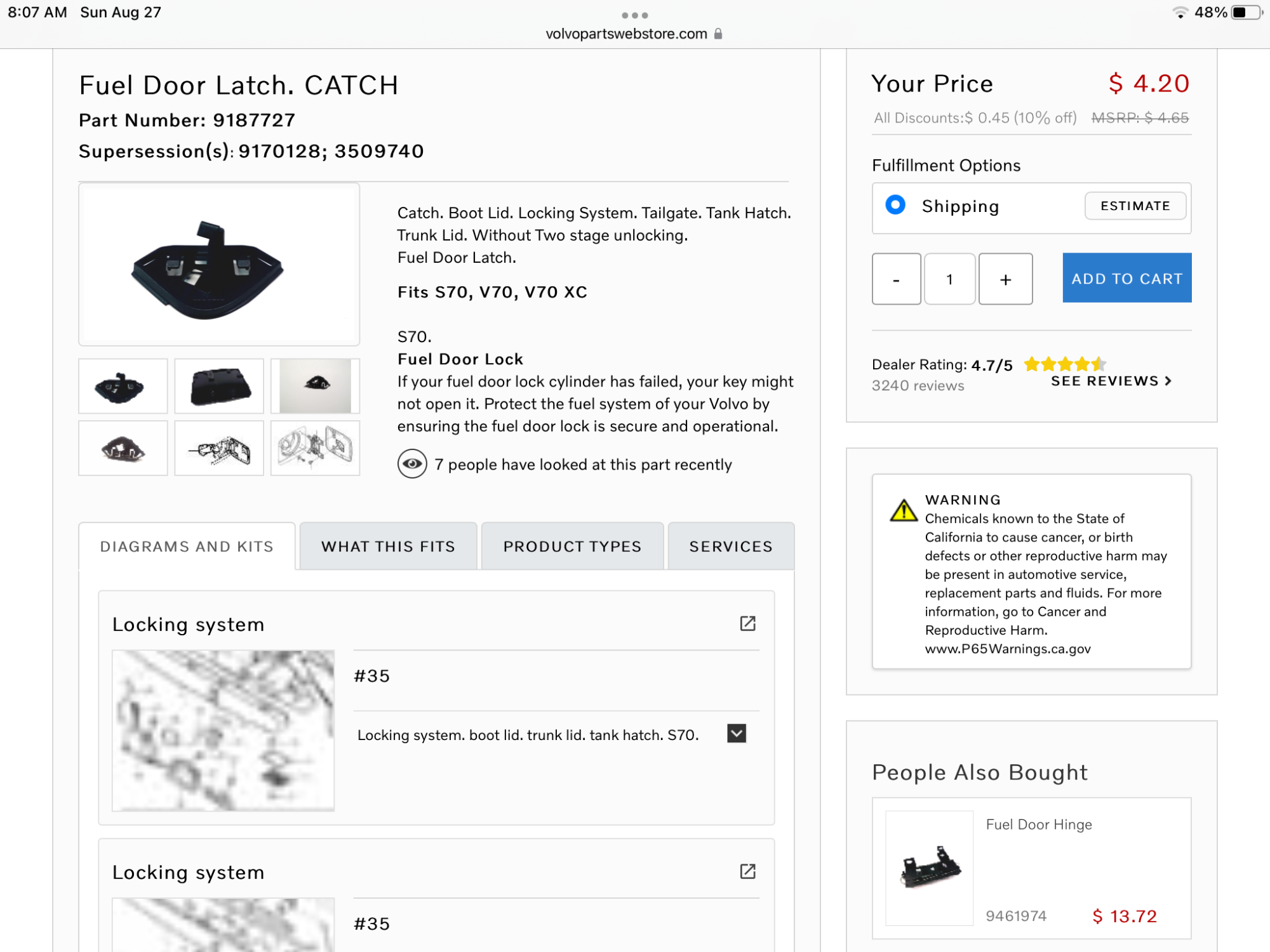Screen dimensions: 1270x952
Task: Select the exploded-diagram thumbnail at bottom right
Action: pyautogui.click(x=315, y=448)
